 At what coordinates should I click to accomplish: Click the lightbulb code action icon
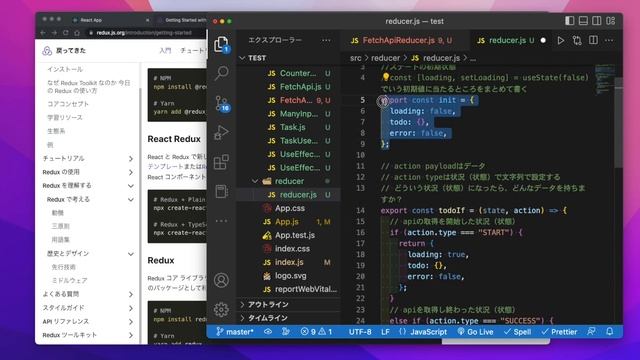click(385, 77)
